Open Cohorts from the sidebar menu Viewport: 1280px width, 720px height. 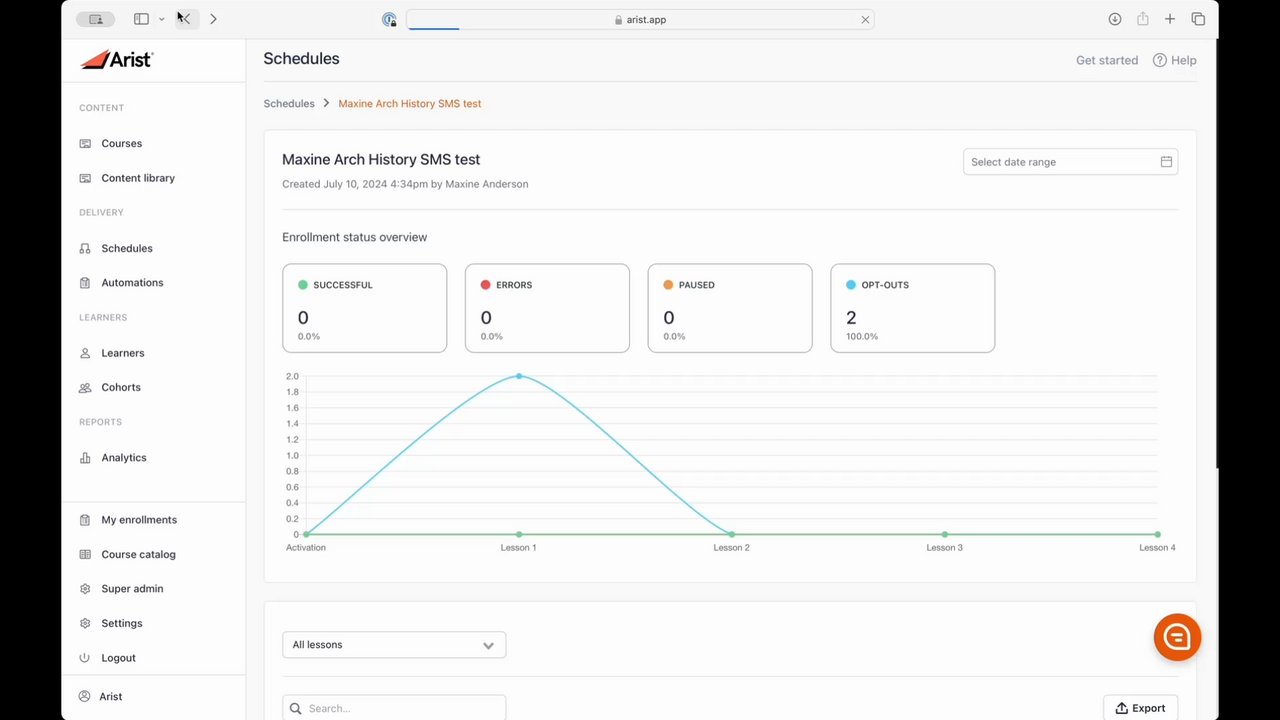click(120, 388)
